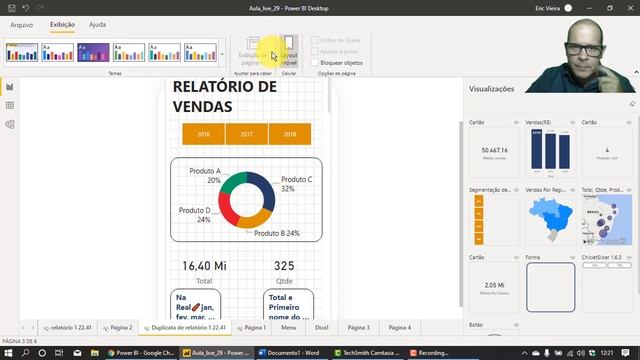Unpin the Visualizações pane with eraser icon
This screenshot has height=360, width=640.
632,104
